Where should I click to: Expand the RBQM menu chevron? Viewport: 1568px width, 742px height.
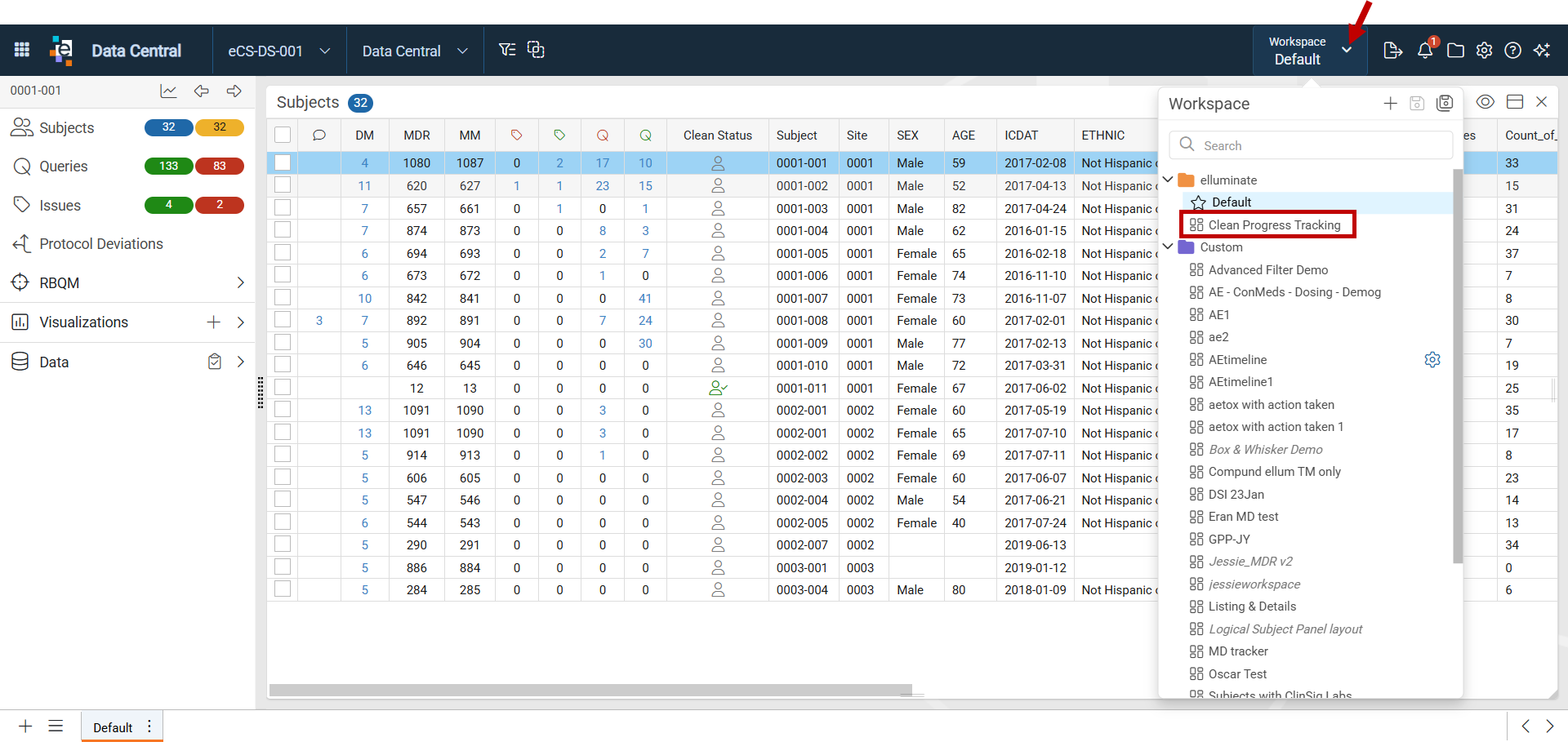(x=240, y=283)
